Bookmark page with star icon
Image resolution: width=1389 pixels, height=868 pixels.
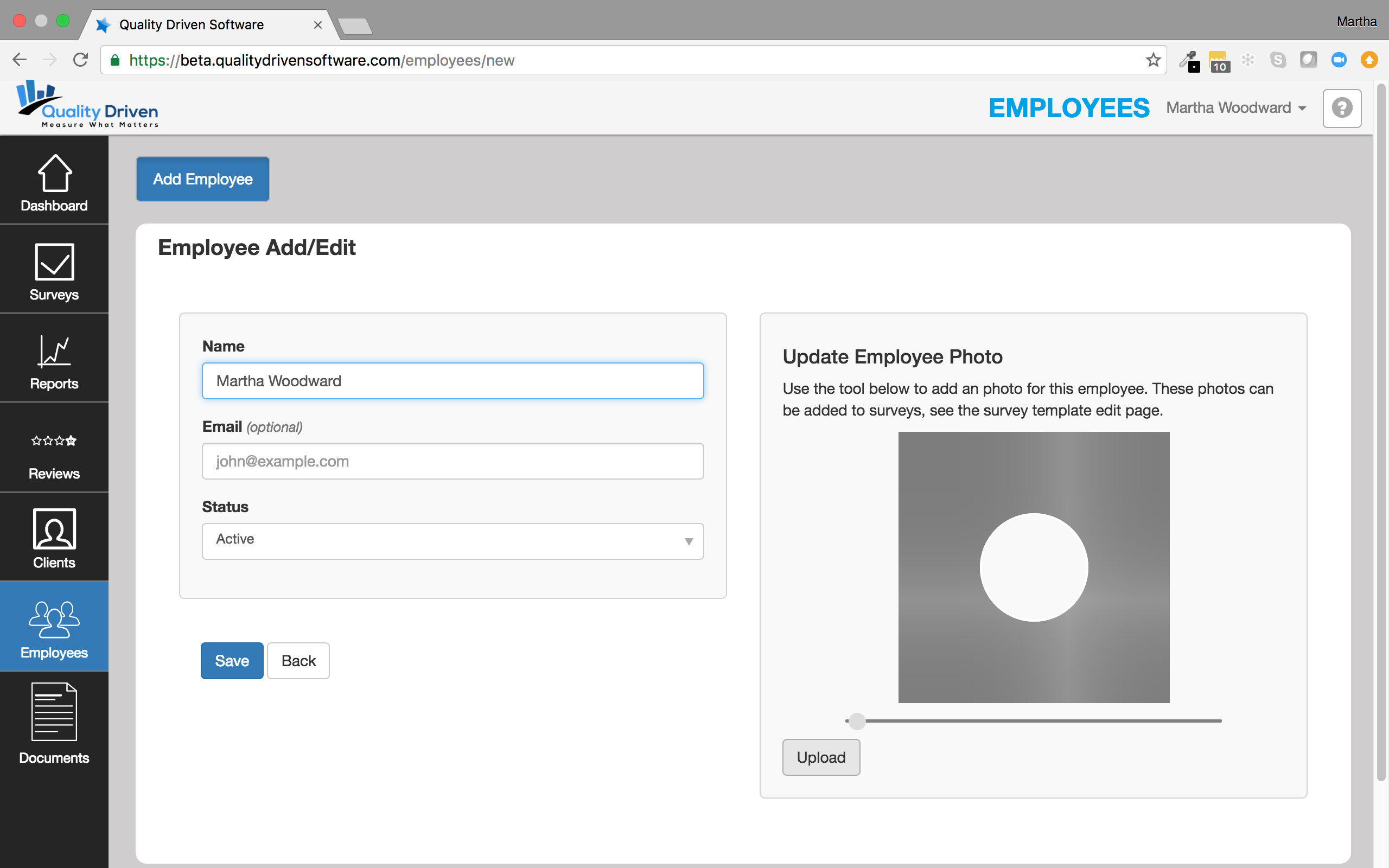pyautogui.click(x=1152, y=60)
